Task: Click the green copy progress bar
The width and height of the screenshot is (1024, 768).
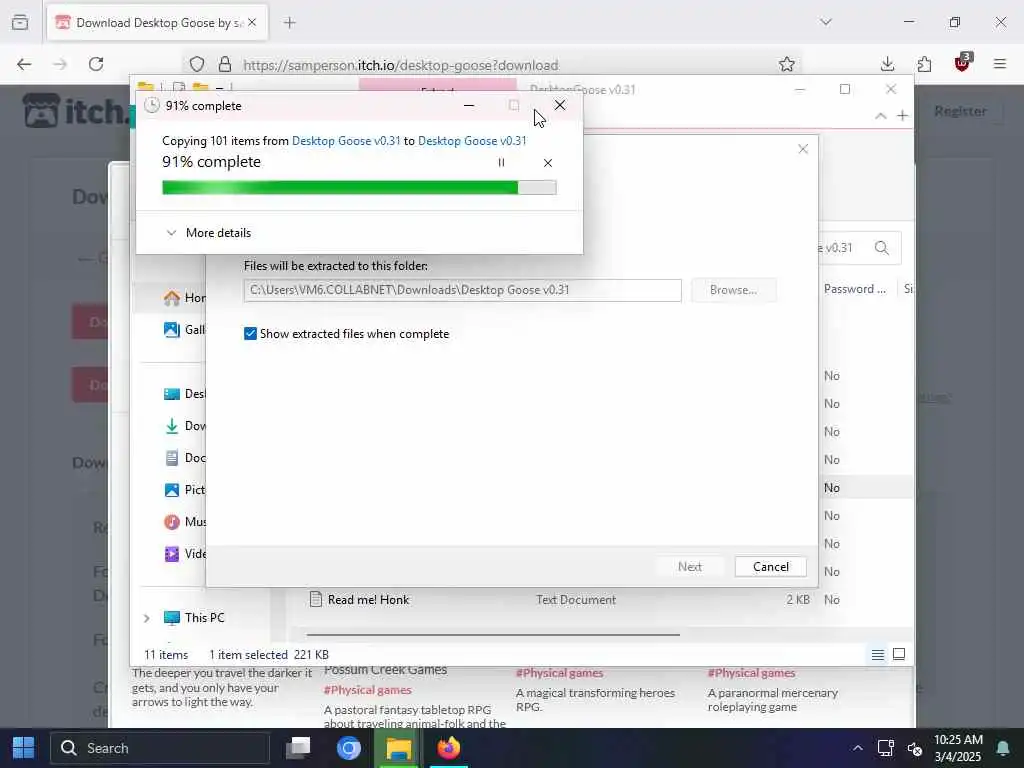Action: pyautogui.click(x=359, y=188)
